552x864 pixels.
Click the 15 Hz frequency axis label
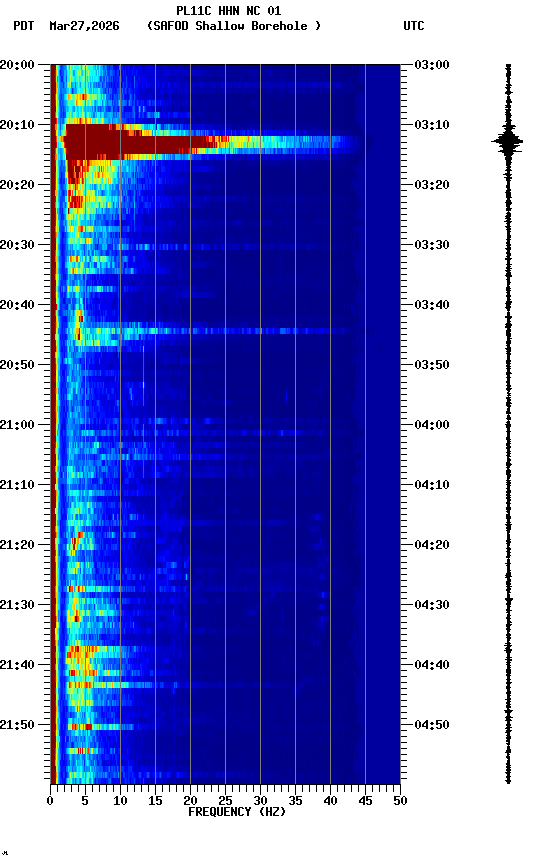point(155,802)
